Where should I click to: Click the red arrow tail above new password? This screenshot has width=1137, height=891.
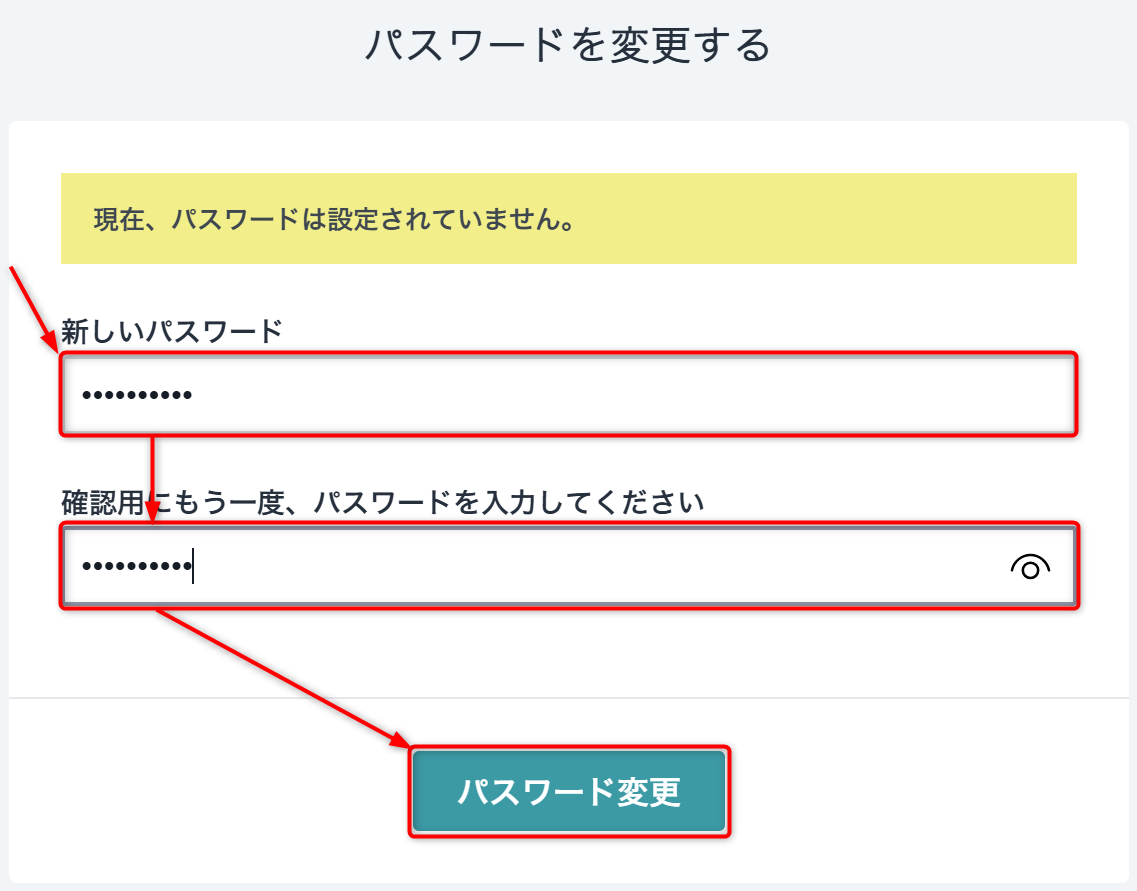15,275
